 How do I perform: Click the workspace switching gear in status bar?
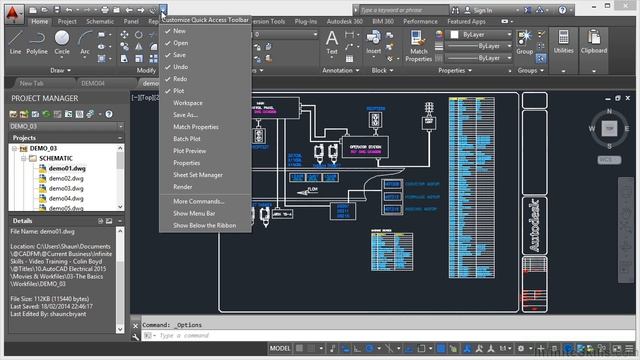pos(521,349)
